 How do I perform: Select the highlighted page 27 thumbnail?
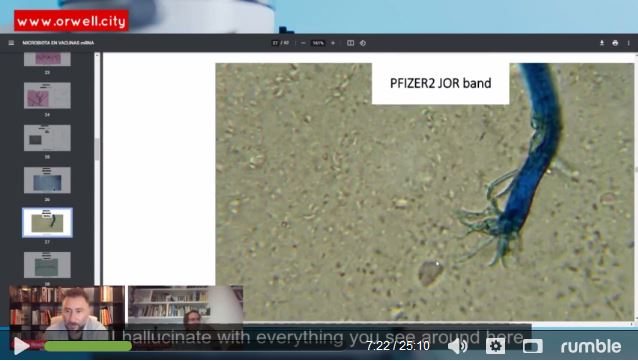[x=47, y=222]
